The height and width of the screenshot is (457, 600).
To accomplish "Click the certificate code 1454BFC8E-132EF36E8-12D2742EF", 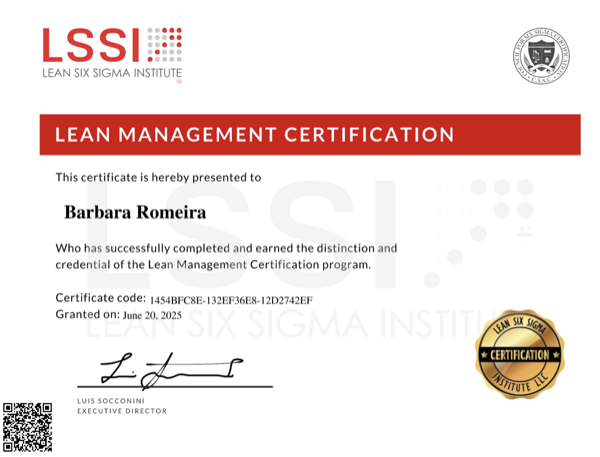I will [231, 300].
